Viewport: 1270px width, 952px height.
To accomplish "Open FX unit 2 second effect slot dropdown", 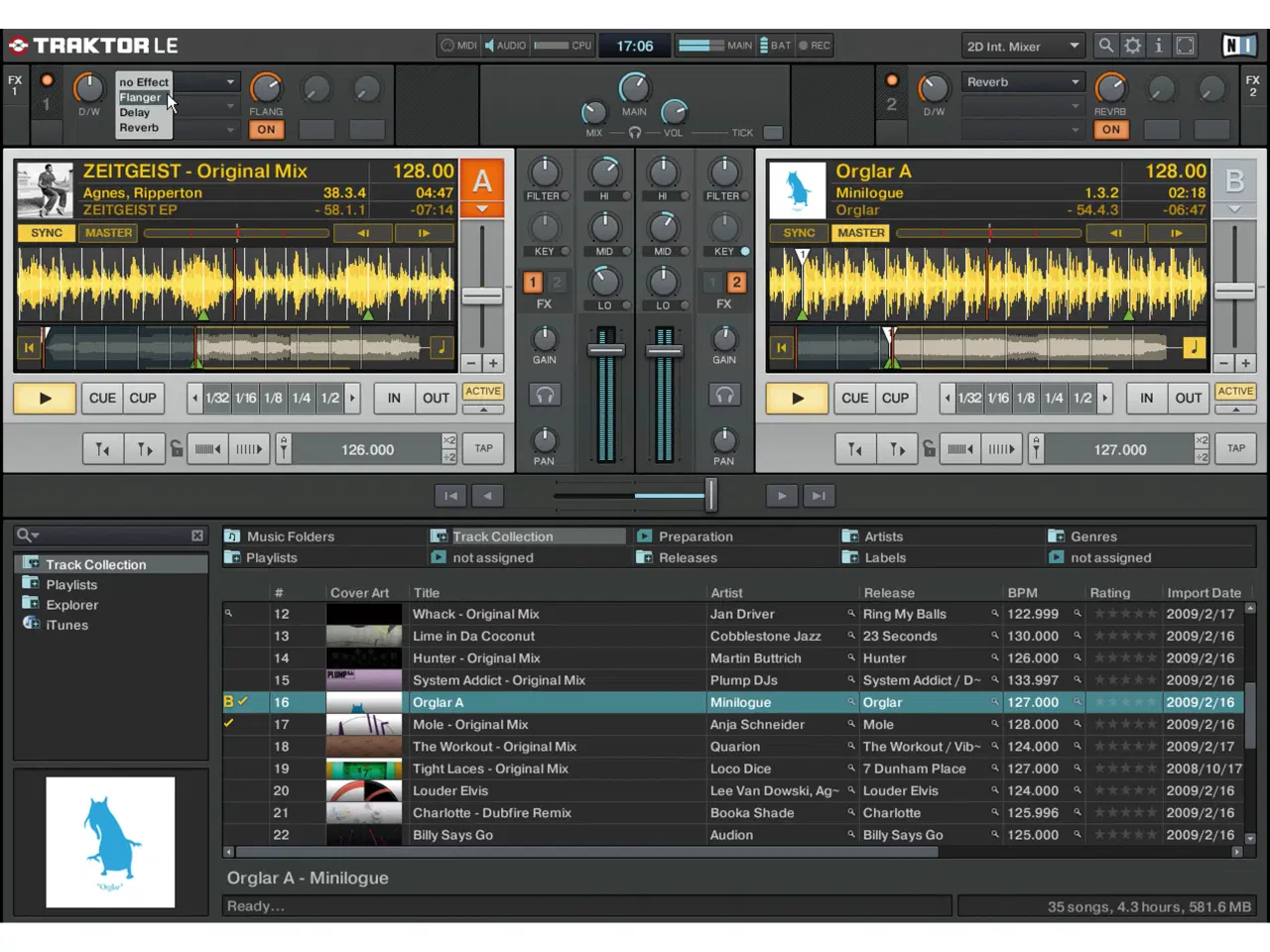I will pyautogui.click(x=1023, y=106).
